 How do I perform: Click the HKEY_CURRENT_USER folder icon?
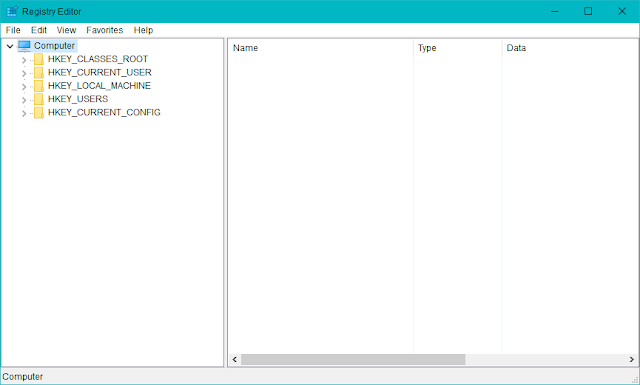pos(39,73)
